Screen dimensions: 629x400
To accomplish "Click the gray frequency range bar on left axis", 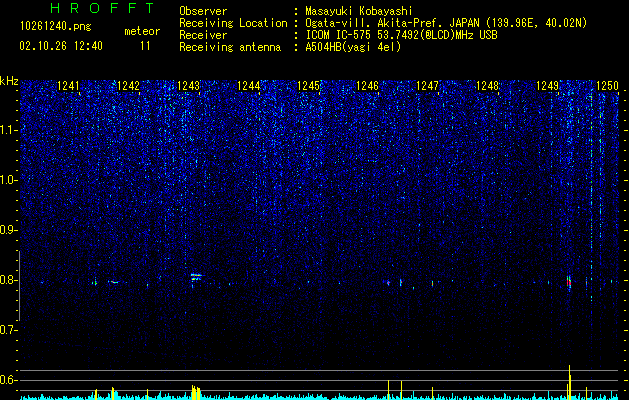I will click(19, 286).
